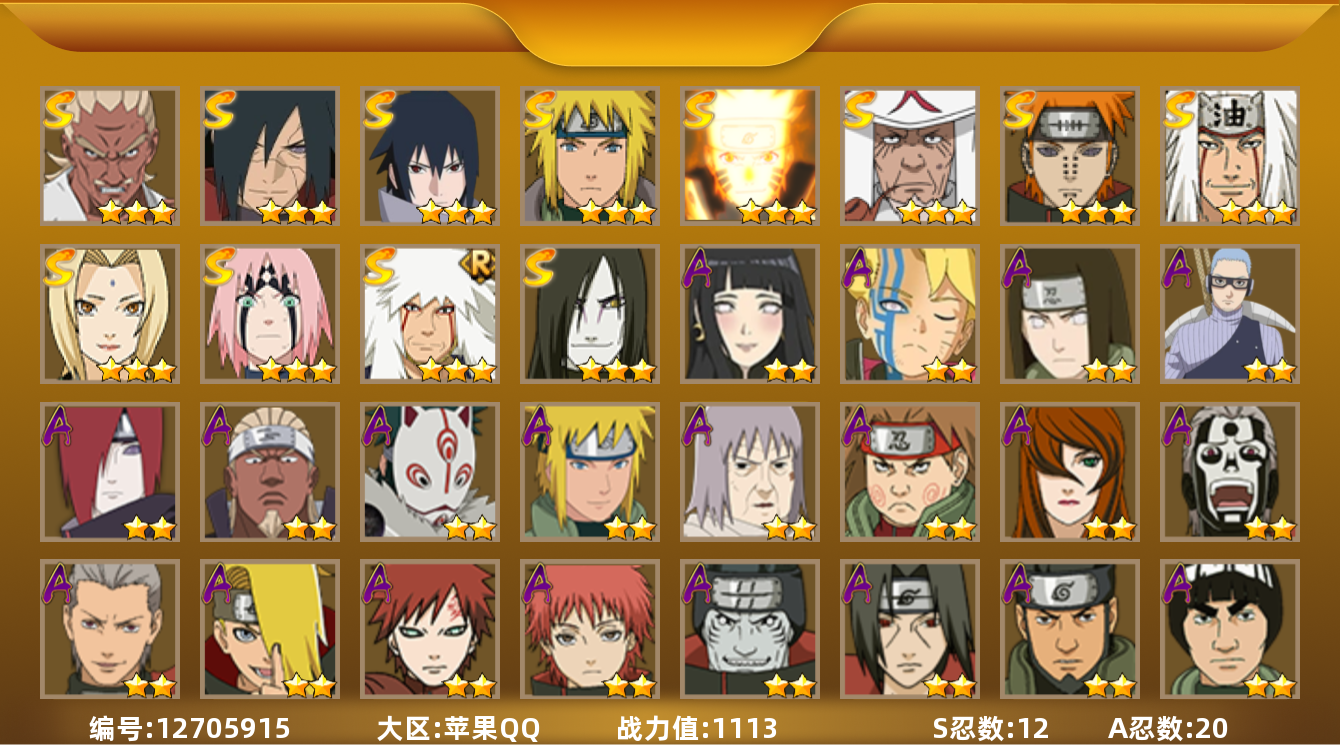Choose the glowing Nine-Tails Chakra Naruto card

point(749,155)
